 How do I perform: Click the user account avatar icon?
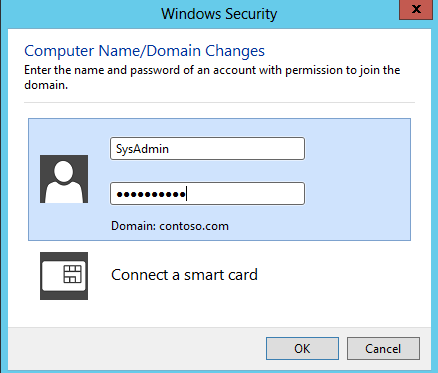click(x=64, y=179)
